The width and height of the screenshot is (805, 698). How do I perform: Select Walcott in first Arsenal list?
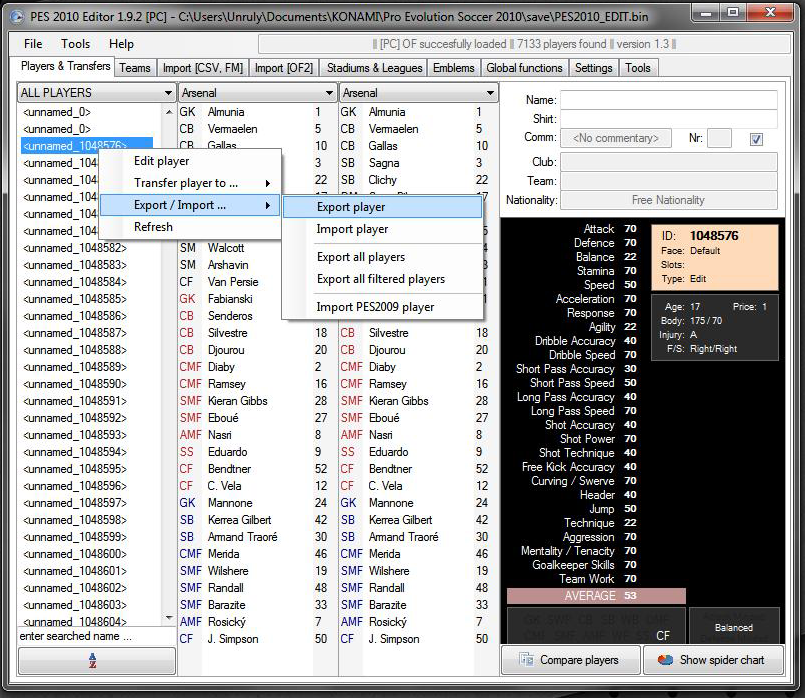tap(226, 248)
